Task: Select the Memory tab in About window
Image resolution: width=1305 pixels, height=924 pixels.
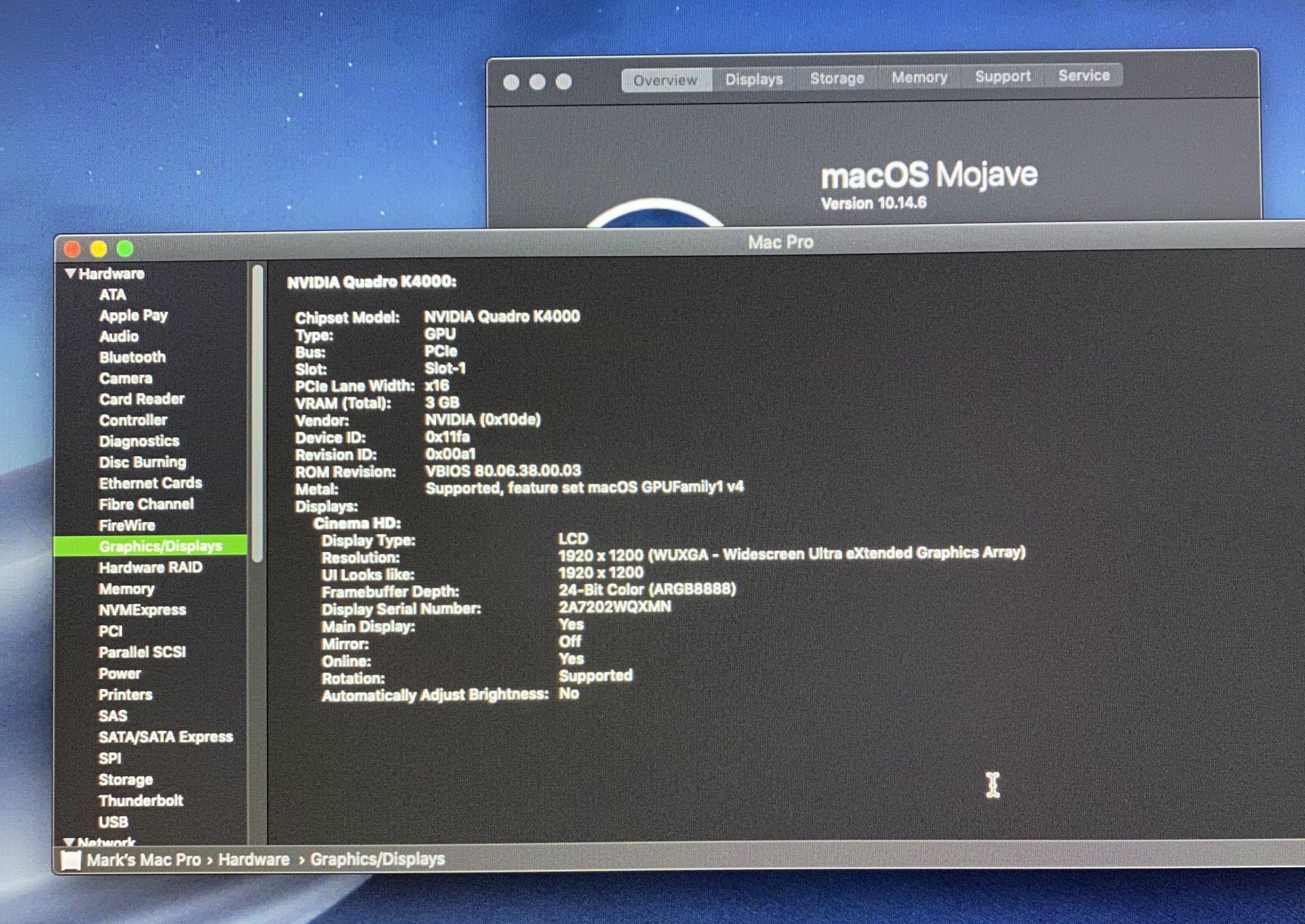Action: (919, 78)
